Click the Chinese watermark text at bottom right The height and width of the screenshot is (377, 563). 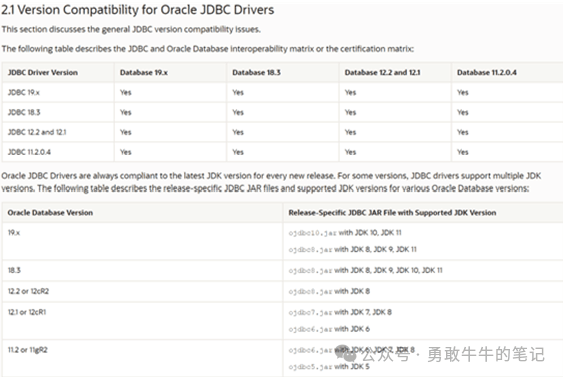pos(453,354)
